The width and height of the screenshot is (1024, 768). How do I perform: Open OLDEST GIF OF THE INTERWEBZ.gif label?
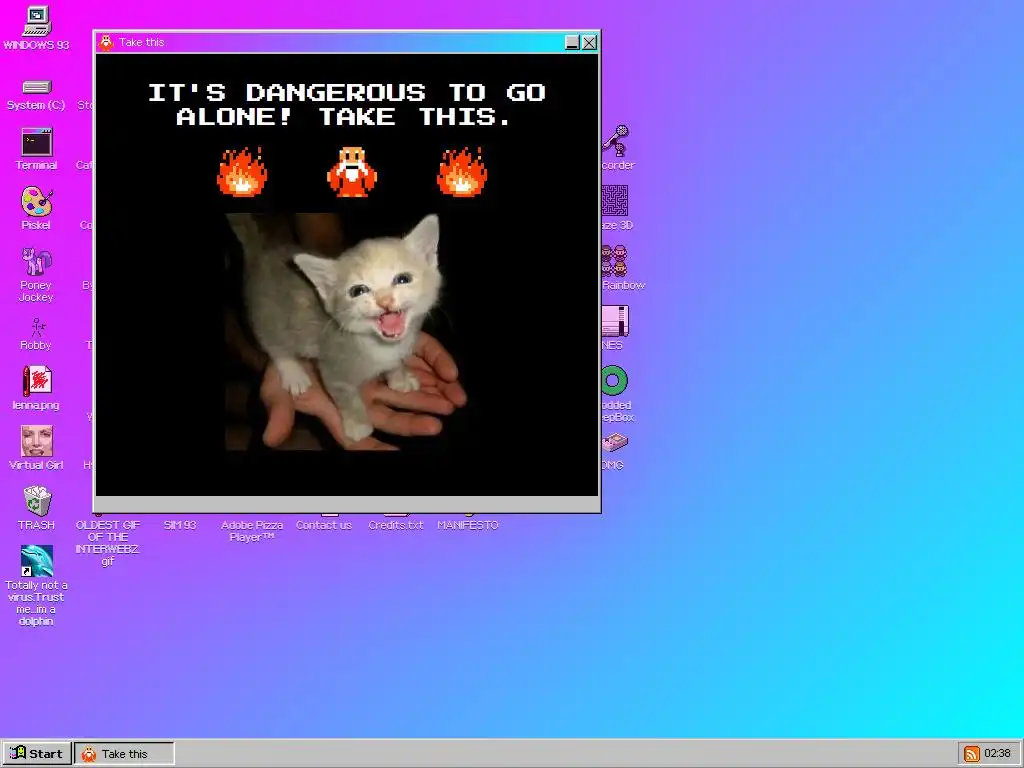point(108,543)
